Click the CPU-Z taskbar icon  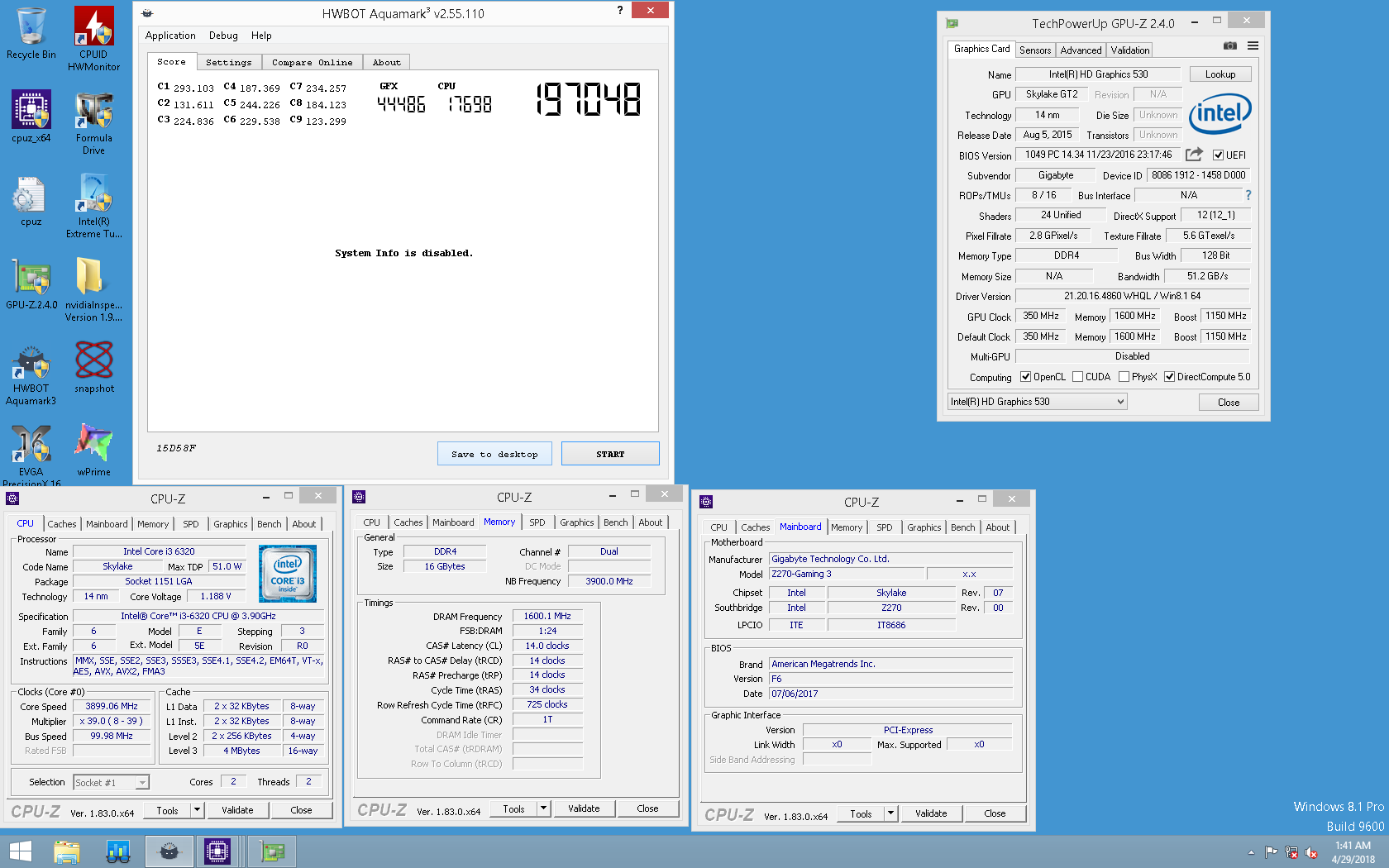[x=217, y=851]
